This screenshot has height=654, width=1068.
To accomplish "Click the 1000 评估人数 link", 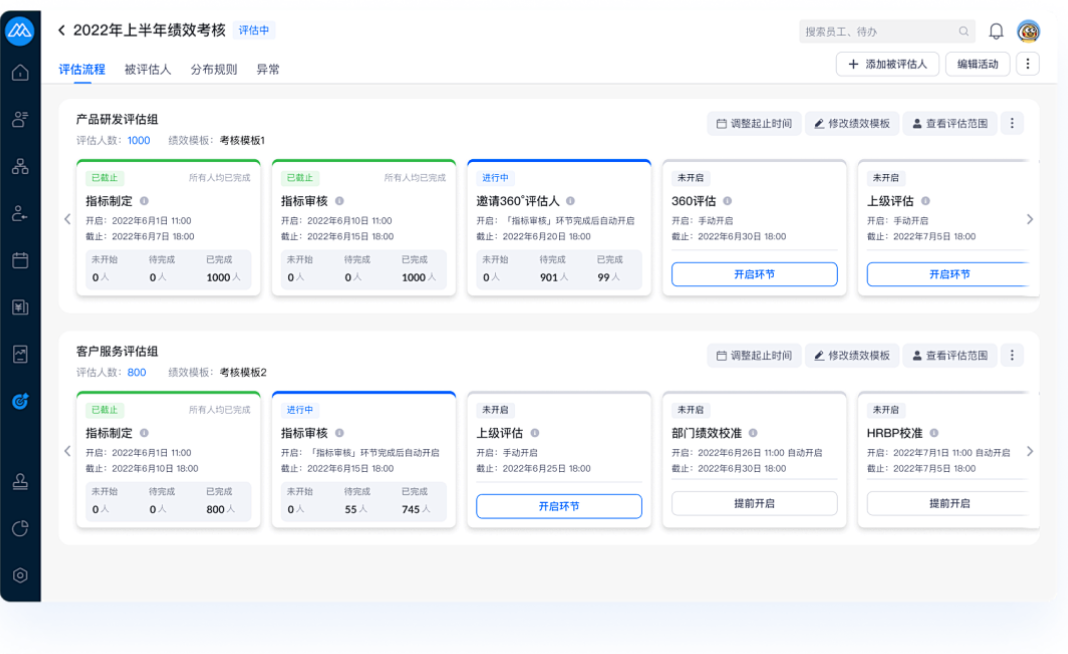I will click(139, 140).
